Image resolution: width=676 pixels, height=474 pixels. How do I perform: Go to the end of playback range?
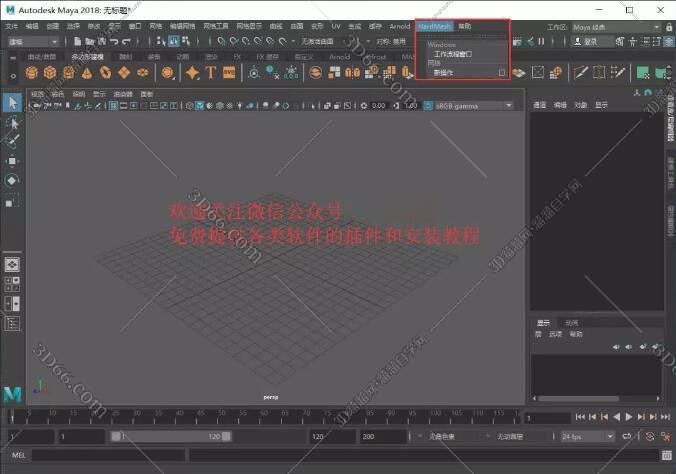tap(665, 417)
